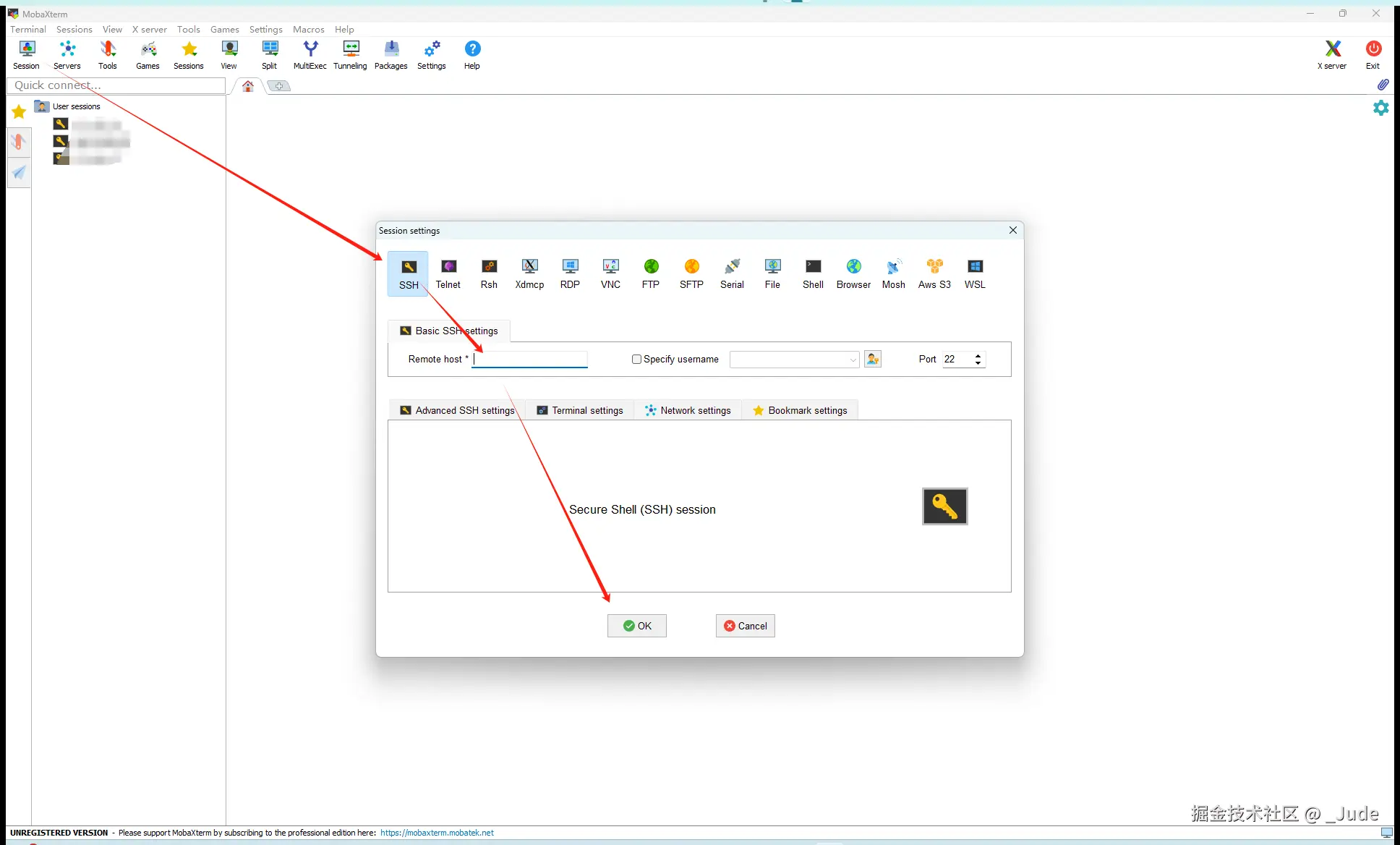Viewport: 1400px width, 845px height.
Task: Click the Cancel button
Action: (745, 626)
